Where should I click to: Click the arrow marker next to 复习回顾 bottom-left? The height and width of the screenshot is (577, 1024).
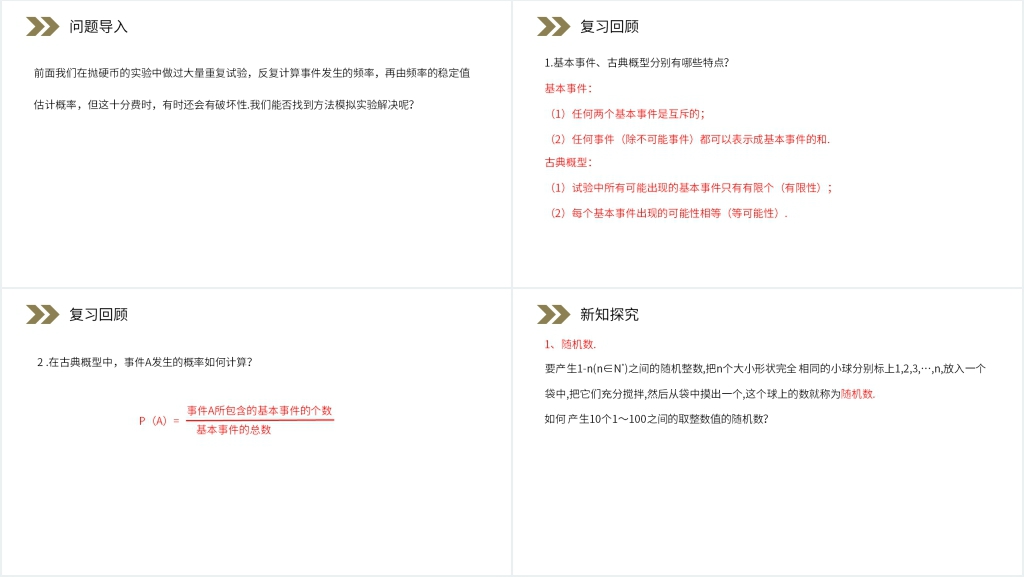coord(40,313)
